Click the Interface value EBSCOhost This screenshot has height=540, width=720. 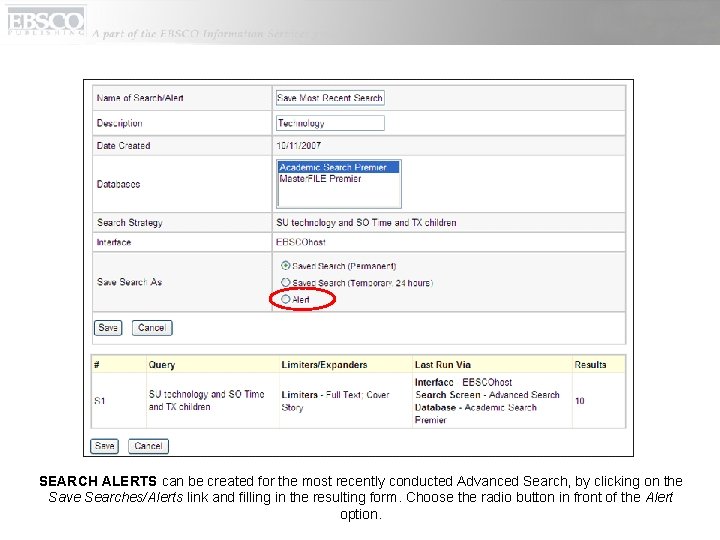(301, 242)
